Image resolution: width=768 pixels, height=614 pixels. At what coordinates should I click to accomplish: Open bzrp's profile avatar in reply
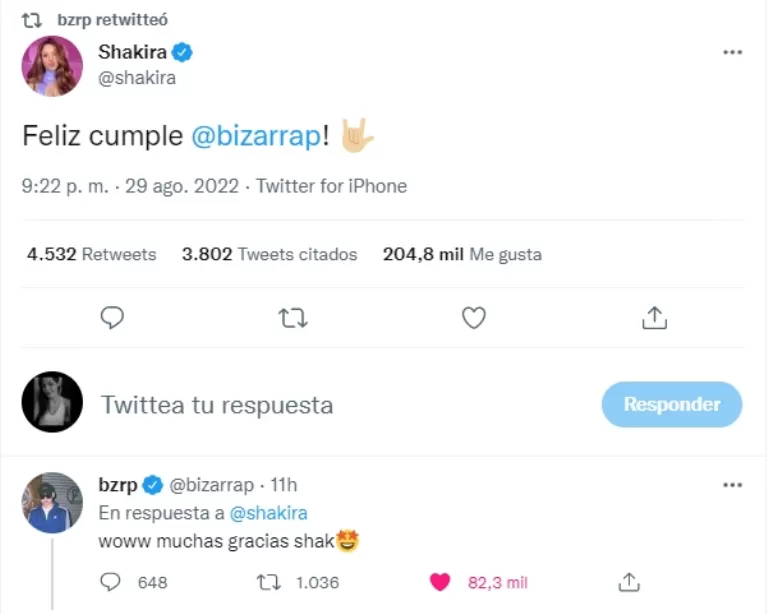point(52,502)
